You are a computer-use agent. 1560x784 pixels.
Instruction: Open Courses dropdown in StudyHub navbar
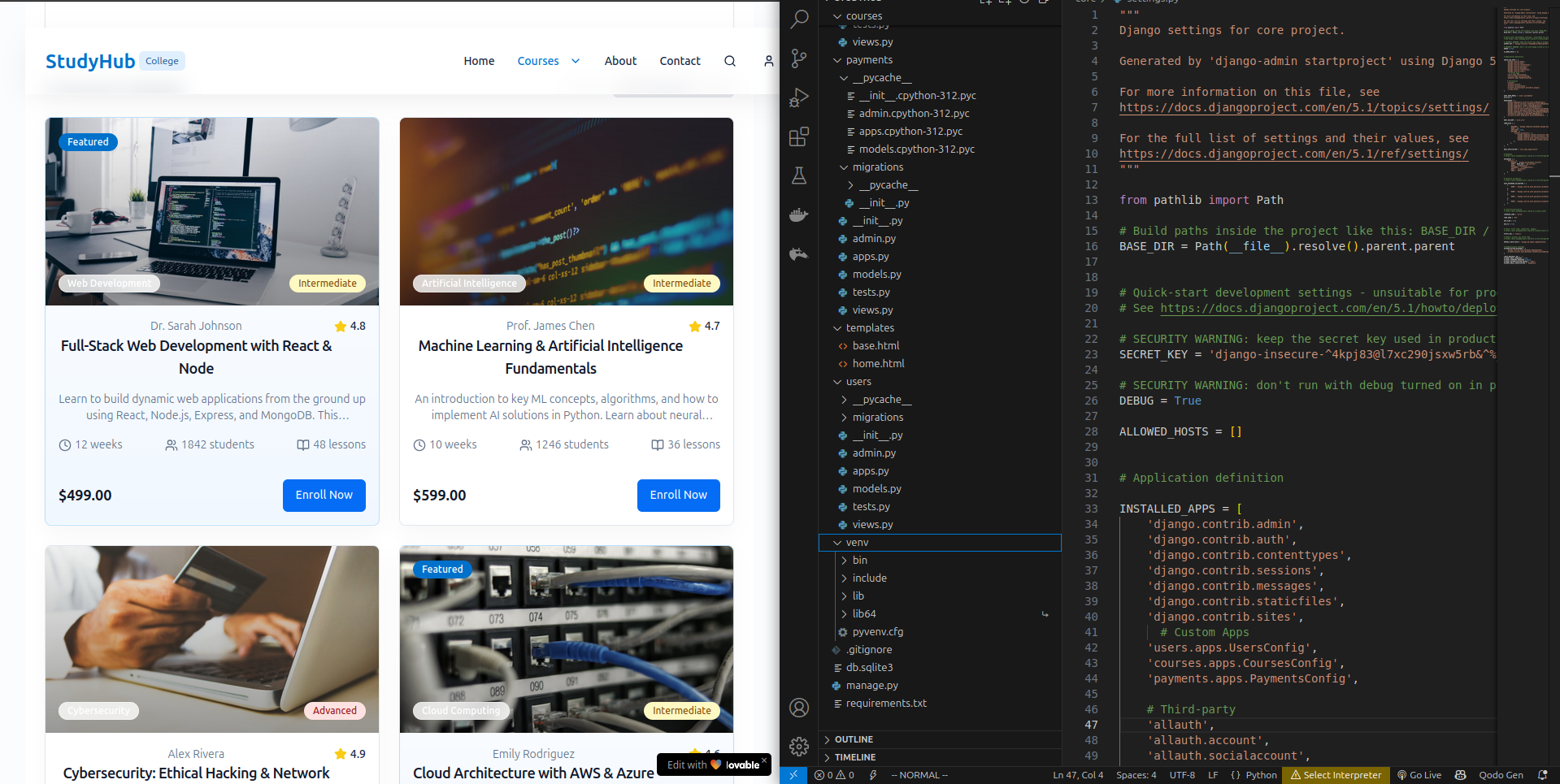point(549,61)
